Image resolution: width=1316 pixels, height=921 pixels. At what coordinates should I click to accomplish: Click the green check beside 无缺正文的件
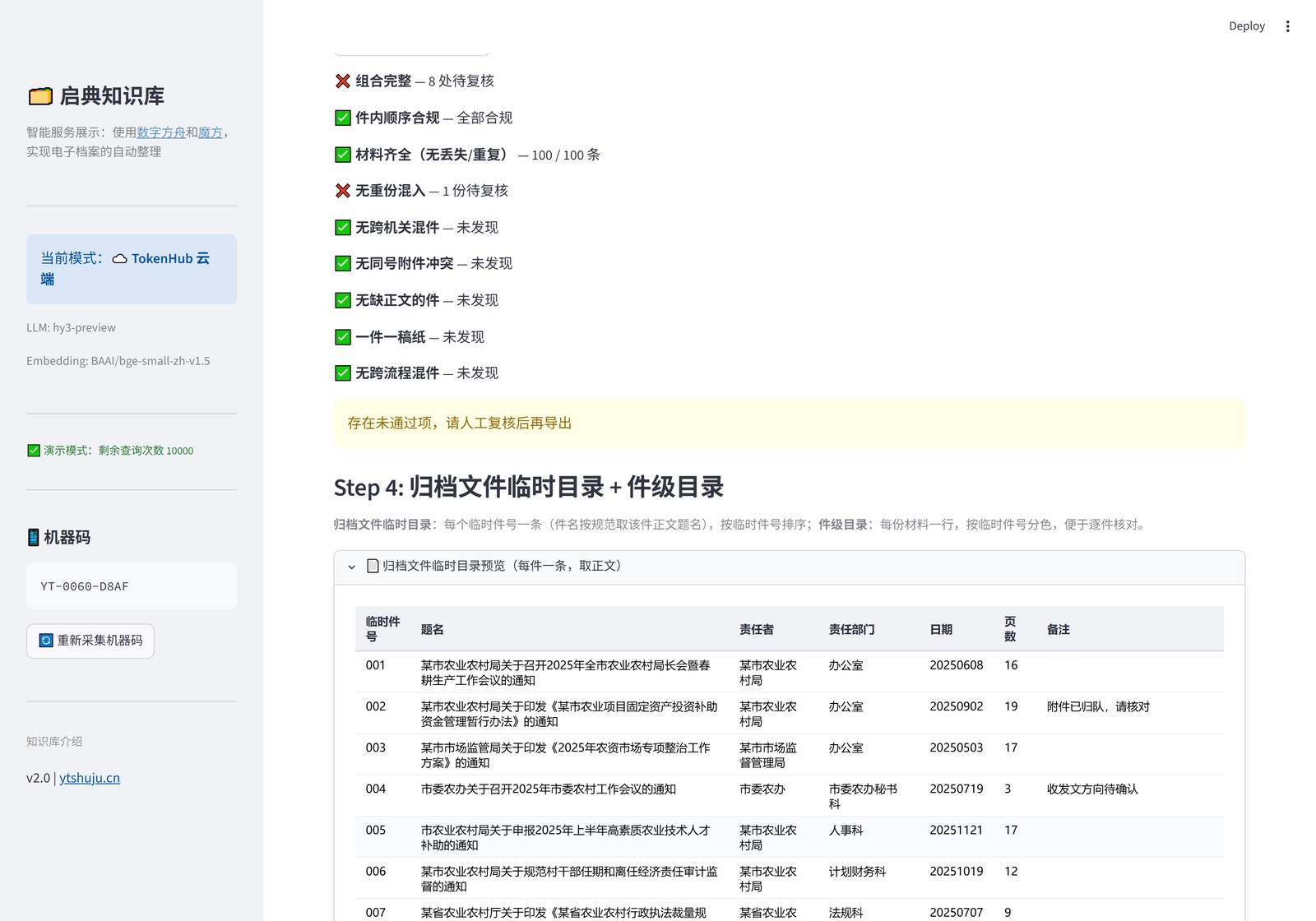click(343, 300)
